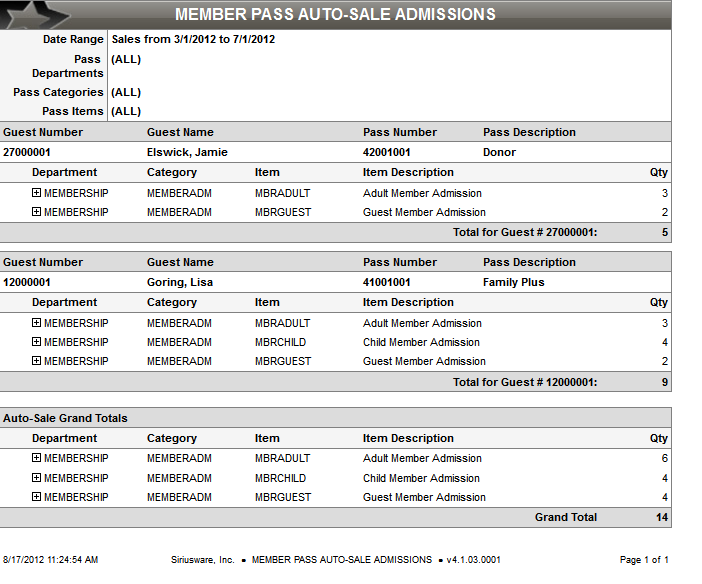
Task: Click the Pass Items (ALL) value
Action: tap(126, 112)
